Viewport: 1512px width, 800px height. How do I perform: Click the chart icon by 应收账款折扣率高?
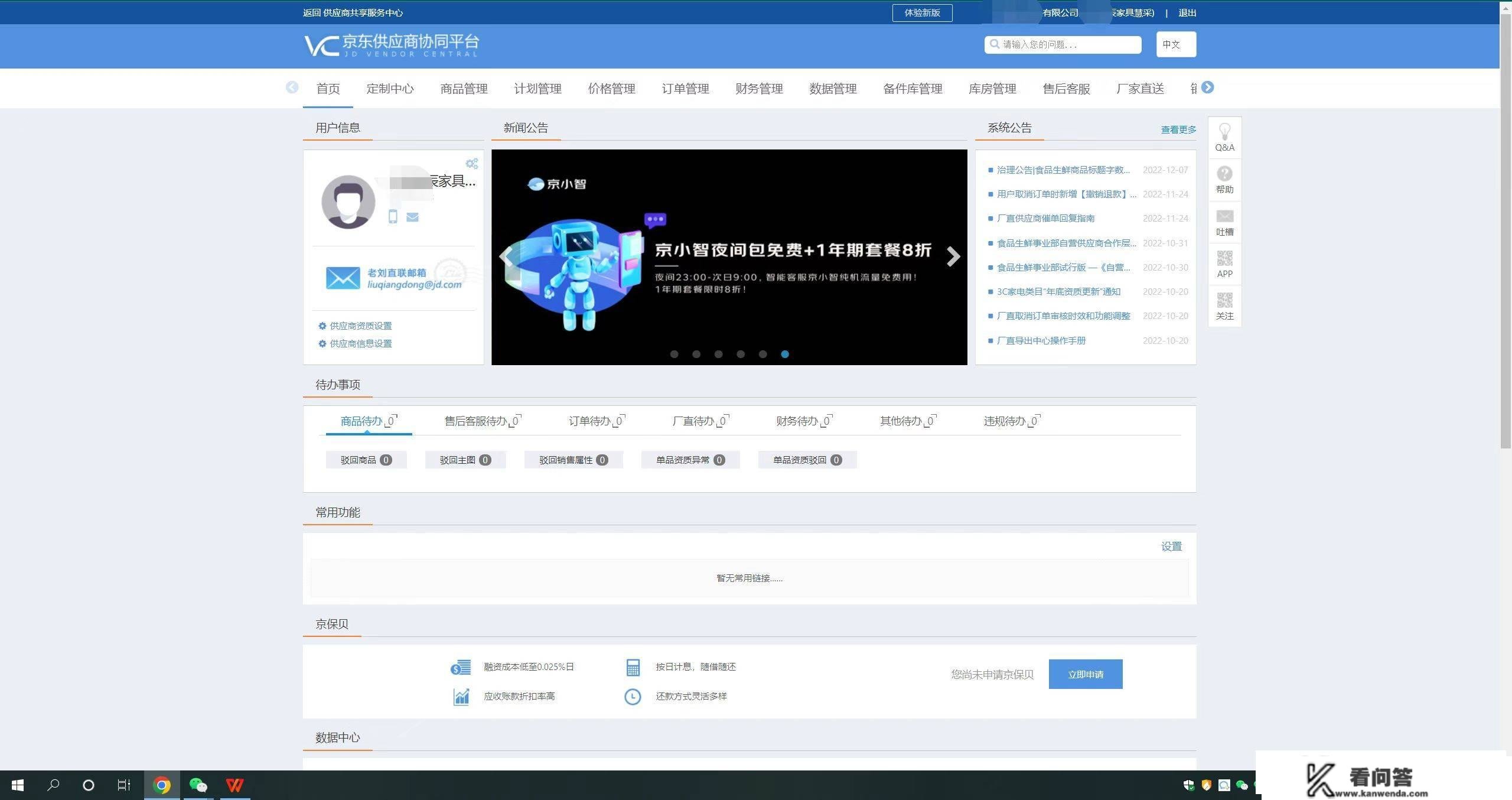[461, 697]
